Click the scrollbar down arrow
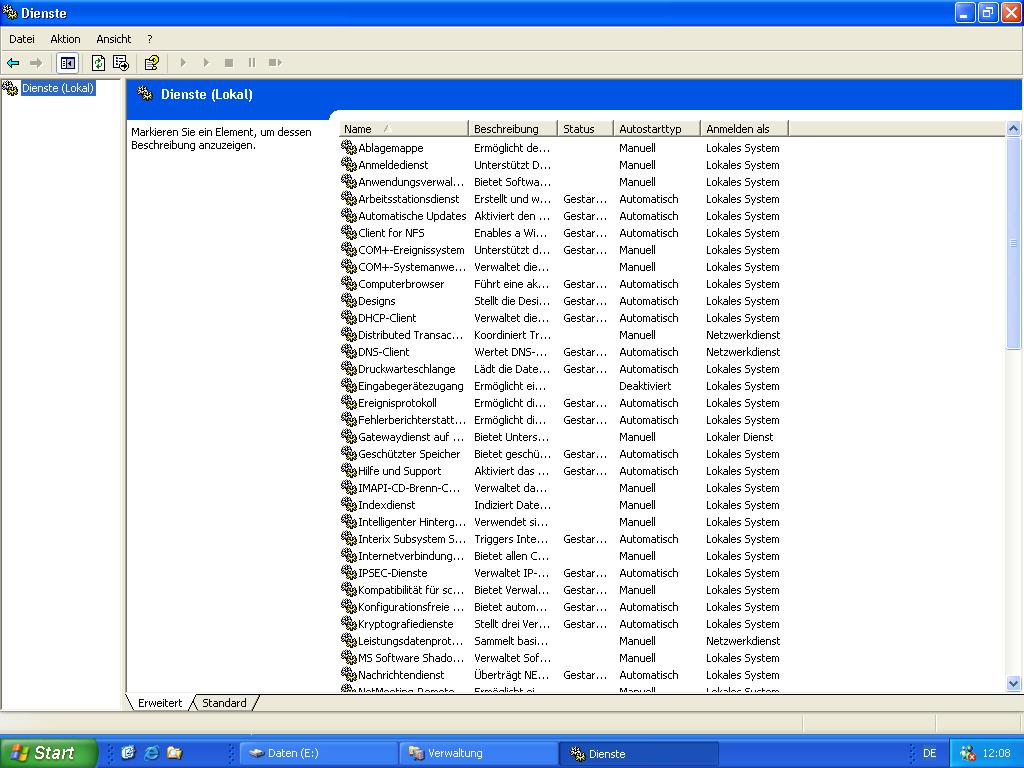Screen dimensions: 1024x768 point(1014,684)
